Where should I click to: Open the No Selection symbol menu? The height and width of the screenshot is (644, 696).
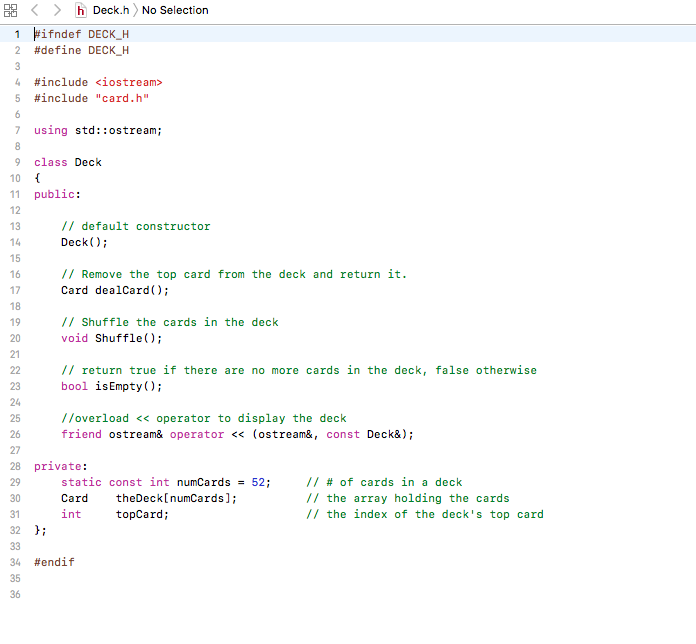coord(175,10)
